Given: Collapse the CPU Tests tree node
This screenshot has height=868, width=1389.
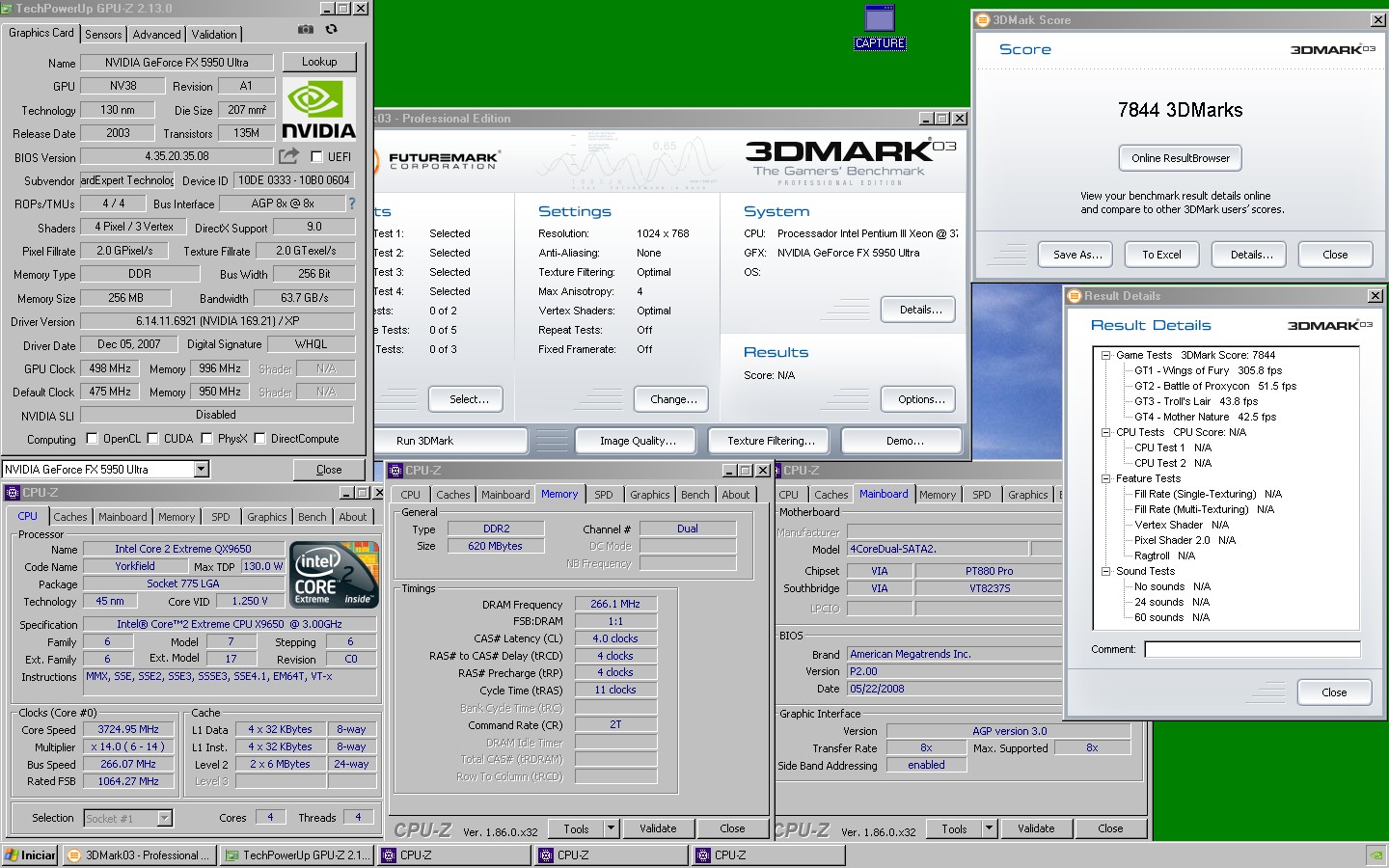Looking at the screenshot, I should (x=1105, y=432).
